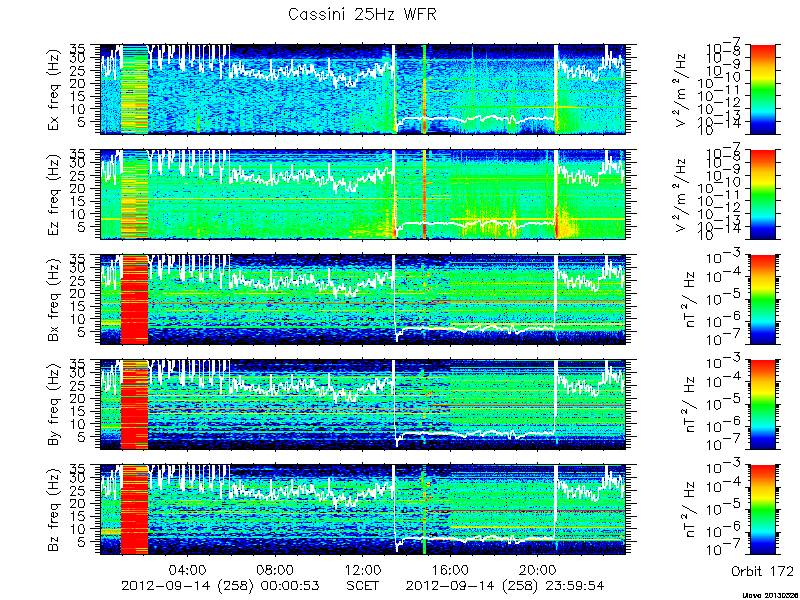Click the Bz panel color bar
The image size is (800, 600).
click(762, 510)
